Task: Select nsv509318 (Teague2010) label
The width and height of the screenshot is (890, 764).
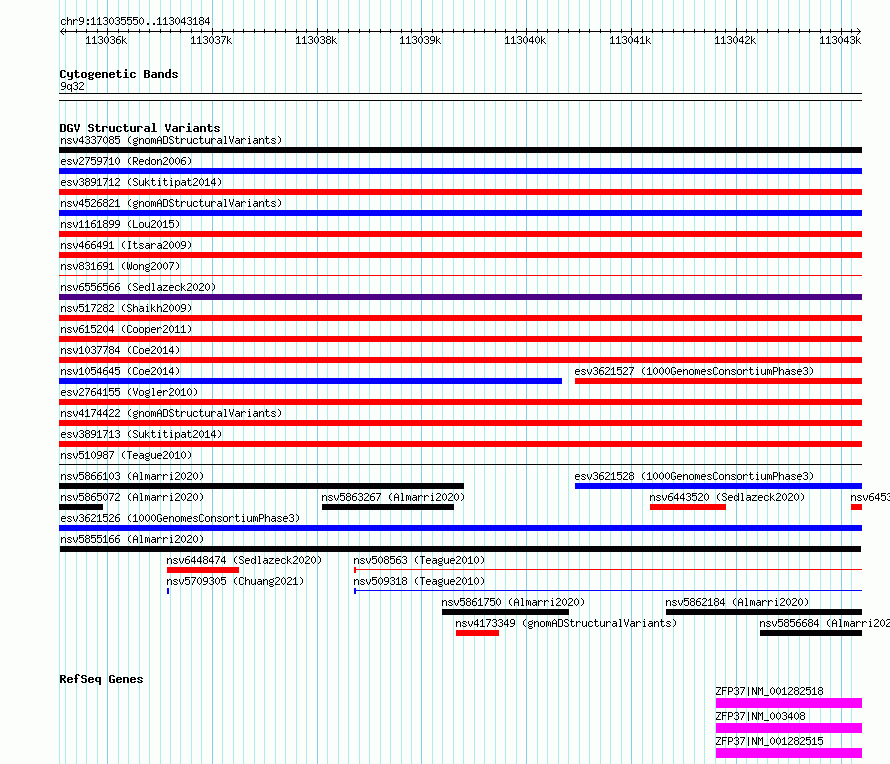Action: click(419, 581)
